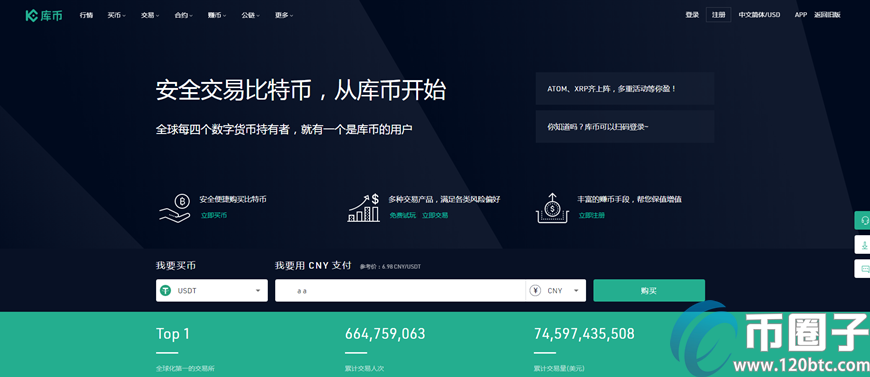Open the 行情 market menu item

click(86, 16)
